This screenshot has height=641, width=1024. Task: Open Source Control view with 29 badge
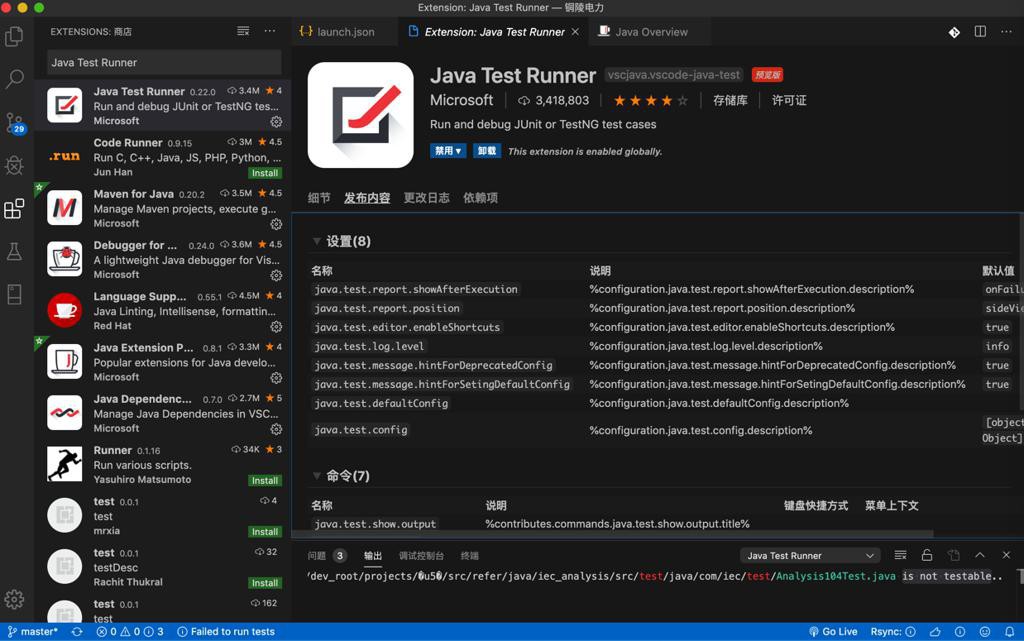click(x=14, y=123)
